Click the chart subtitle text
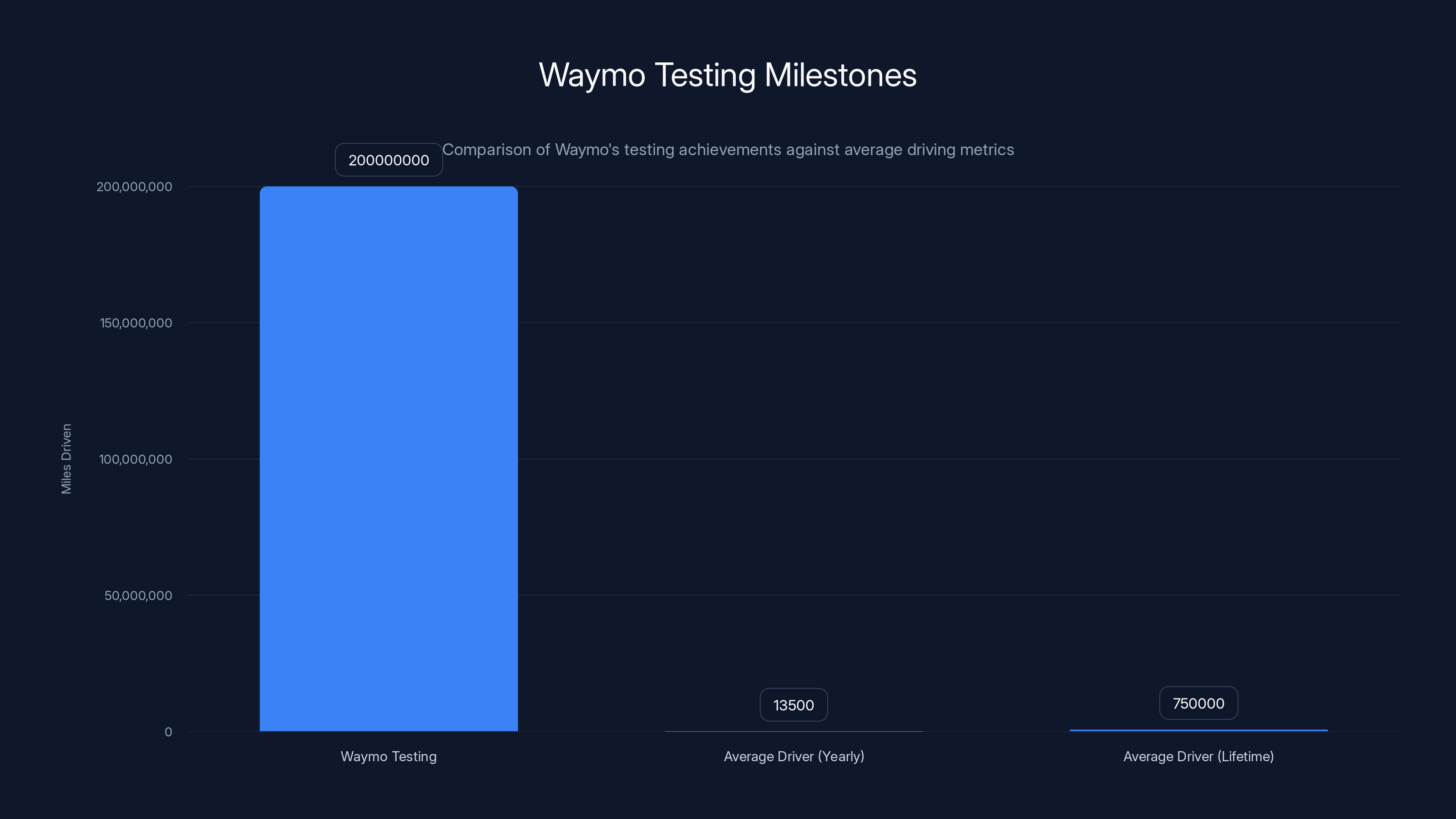The image size is (1456, 819). [728, 150]
